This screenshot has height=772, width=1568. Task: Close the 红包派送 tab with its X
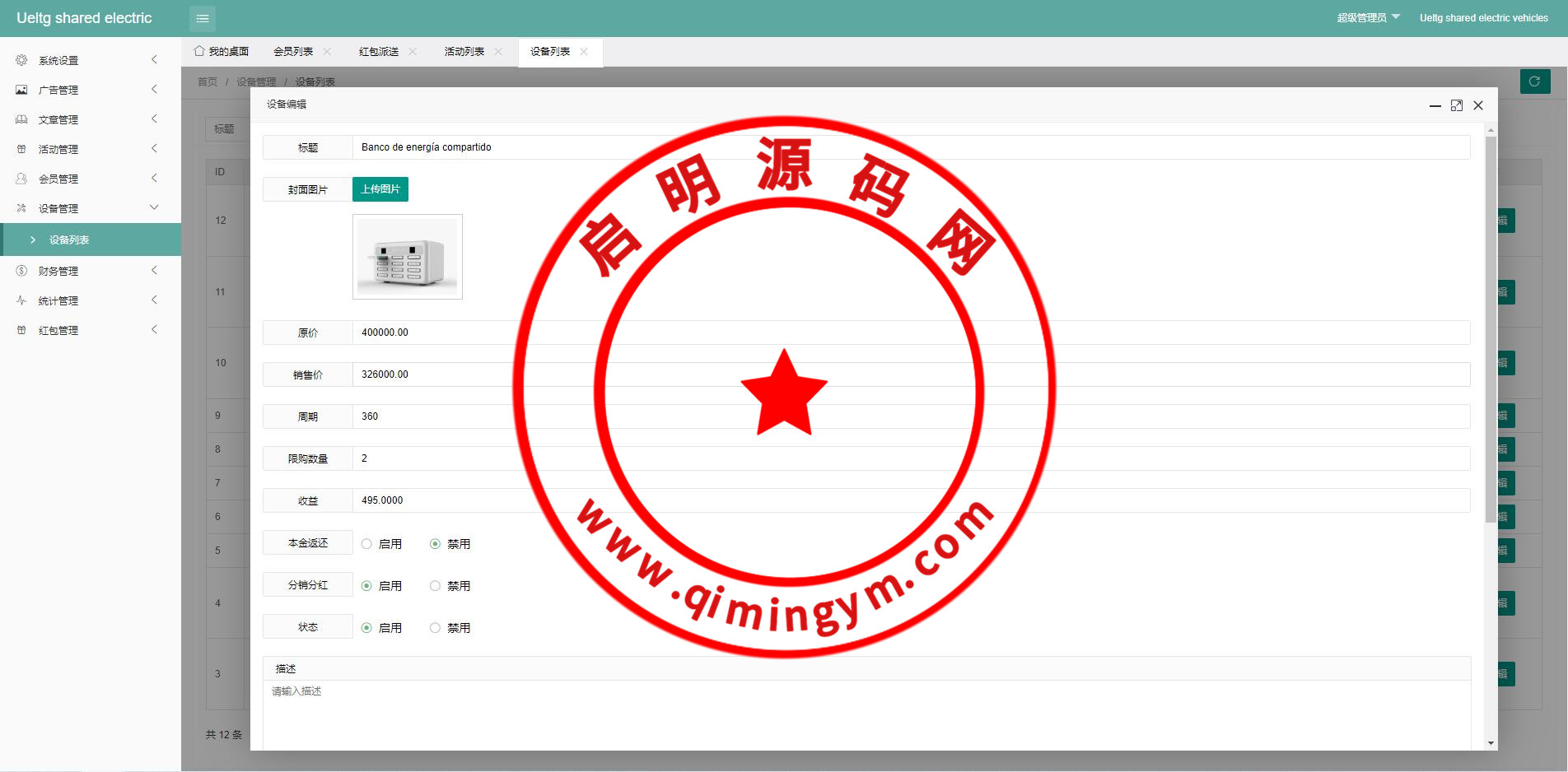(413, 52)
